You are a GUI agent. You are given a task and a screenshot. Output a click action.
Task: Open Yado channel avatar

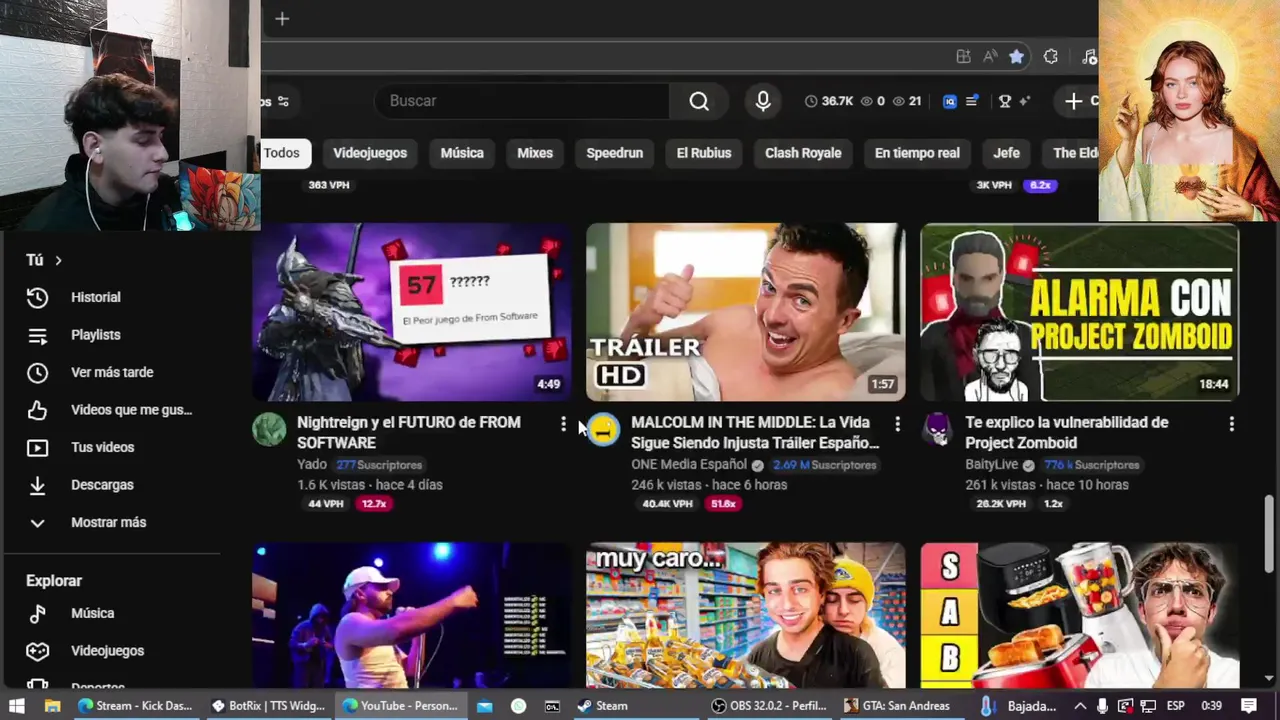click(269, 429)
